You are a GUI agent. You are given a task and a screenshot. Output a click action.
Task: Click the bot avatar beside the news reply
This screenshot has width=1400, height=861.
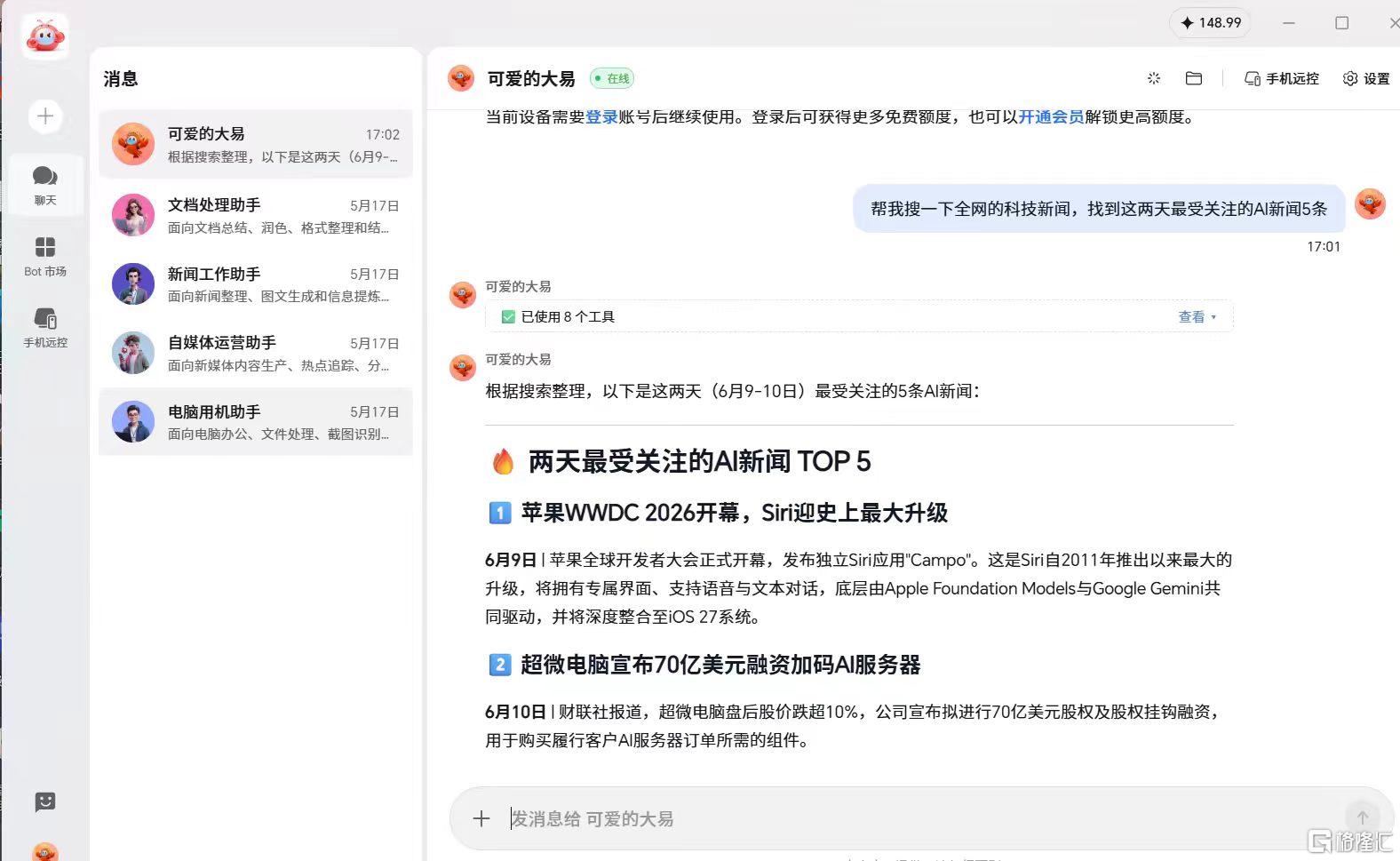coord(463,367)
